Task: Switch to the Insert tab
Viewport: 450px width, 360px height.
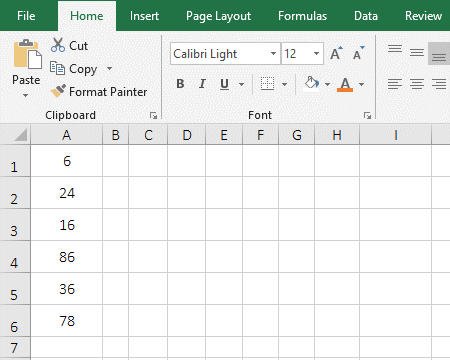Action: 144,16
